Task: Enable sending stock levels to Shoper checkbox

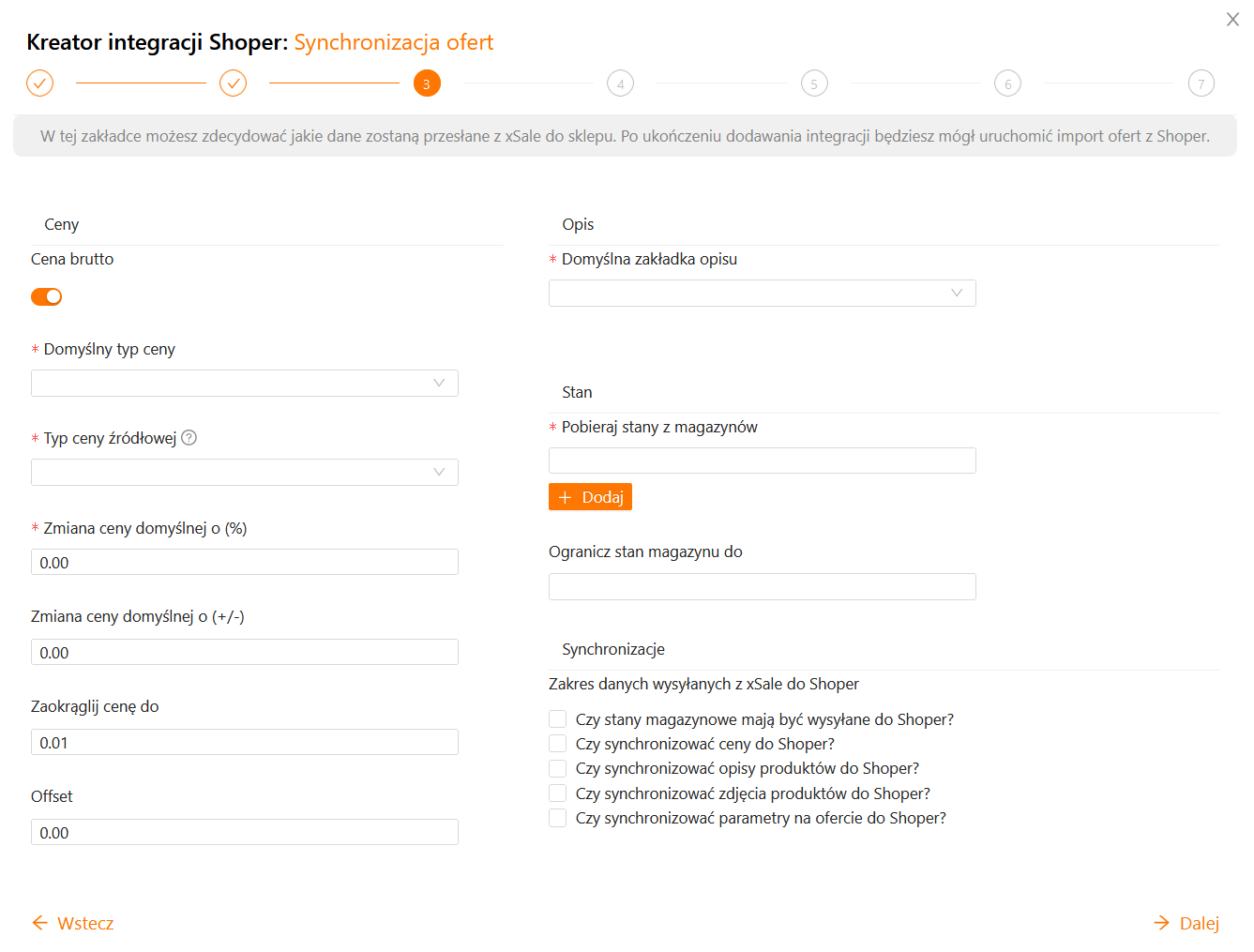Action: 558,719
